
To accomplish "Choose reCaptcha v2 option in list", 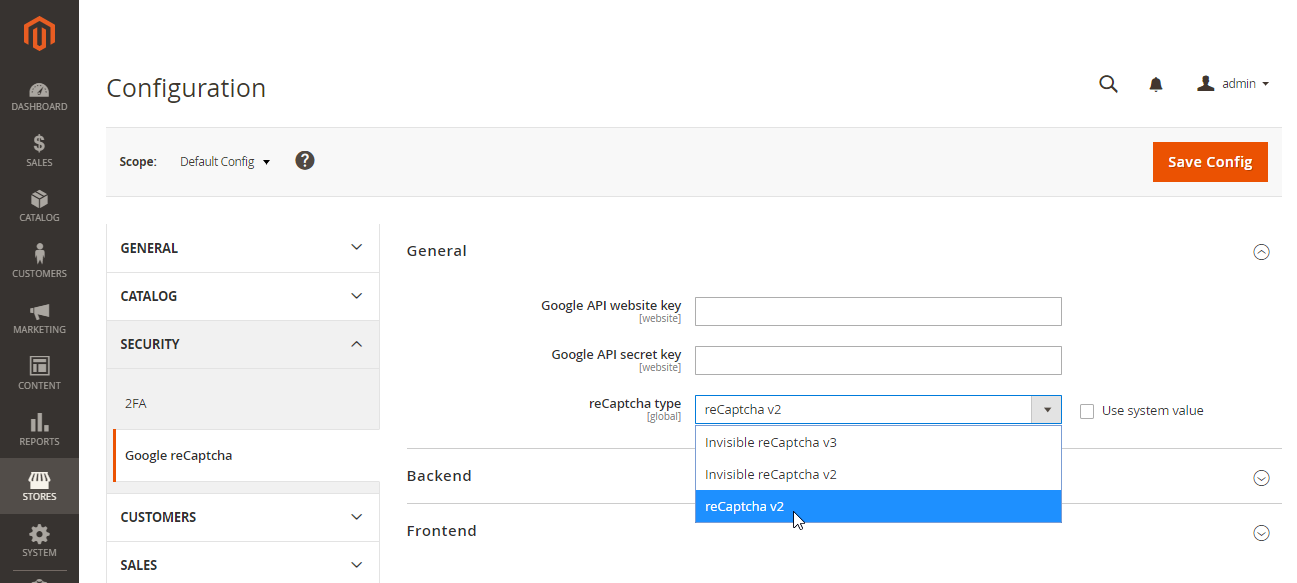I will [878, 506].
